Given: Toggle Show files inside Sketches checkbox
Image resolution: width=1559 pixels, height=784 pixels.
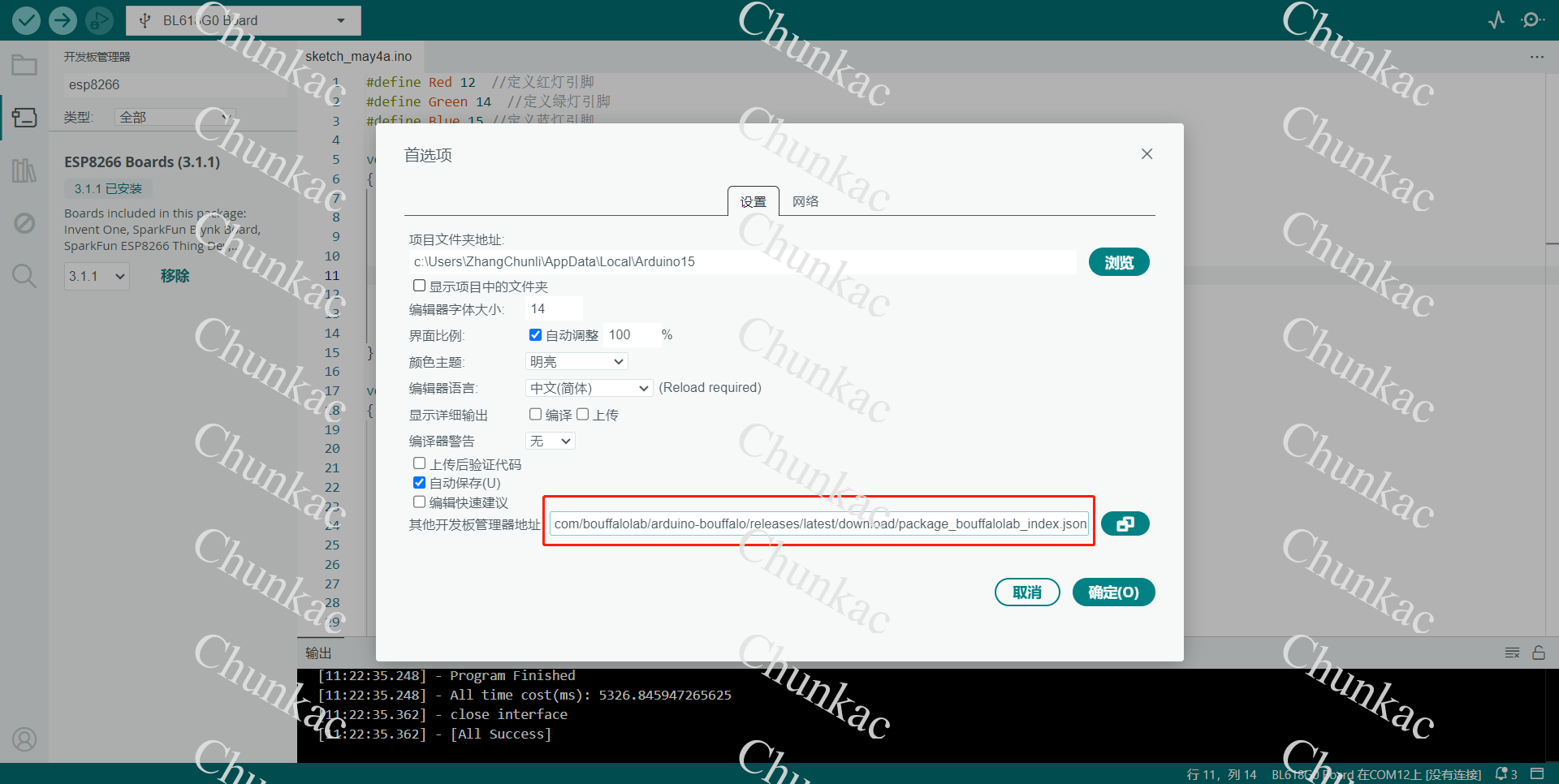Looking at the screenshot, I should coord(419,286).
